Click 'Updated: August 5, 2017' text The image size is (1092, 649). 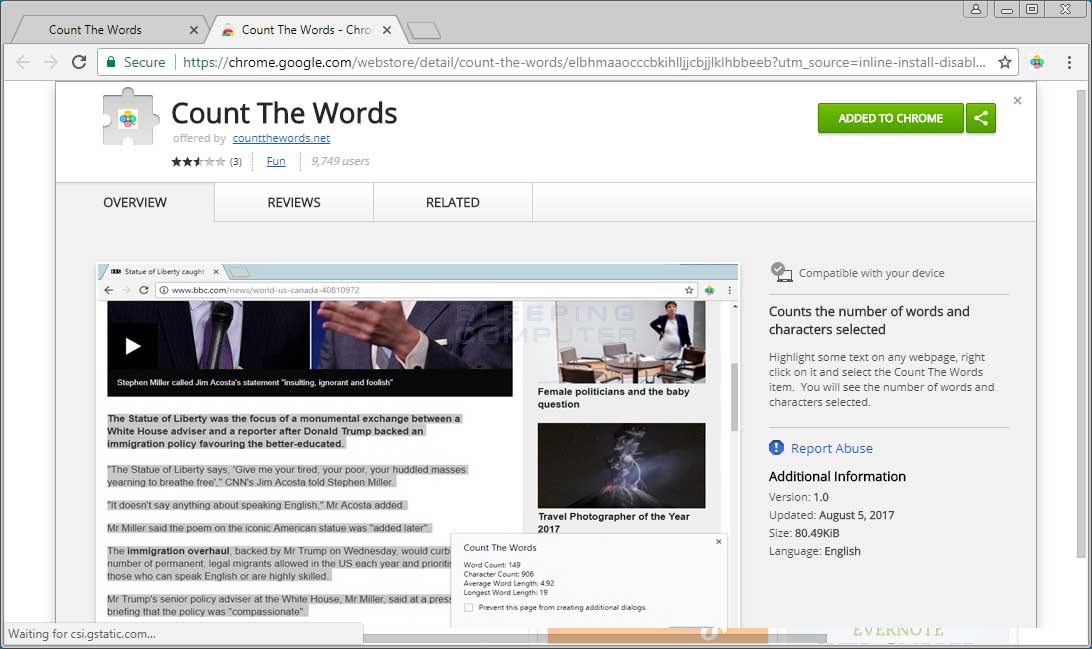[x=832, y=515]
